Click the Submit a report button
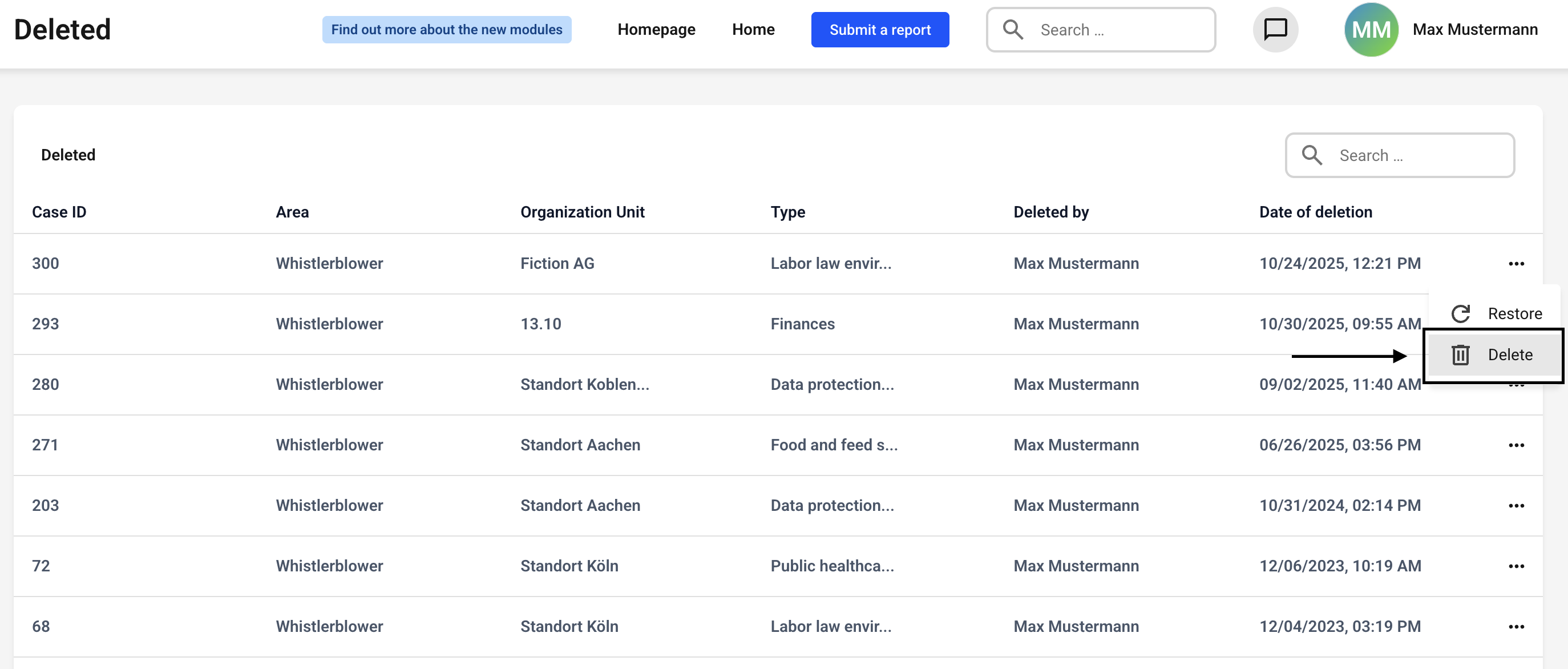Viewport: 1568px width, 669px height. coord(879,29)
